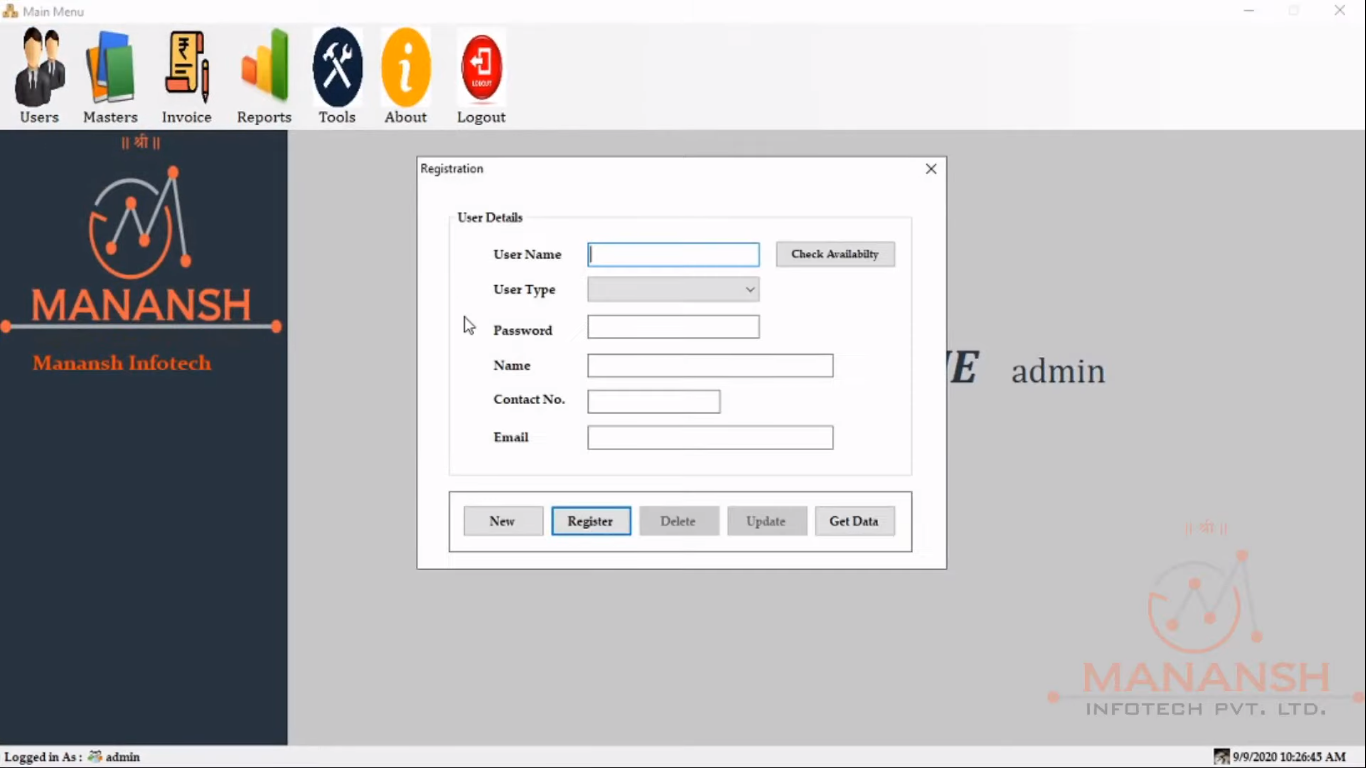This screenshot has width=1366, height=768.
Task: Close the Registration dialog
Action: coord(930,168)
